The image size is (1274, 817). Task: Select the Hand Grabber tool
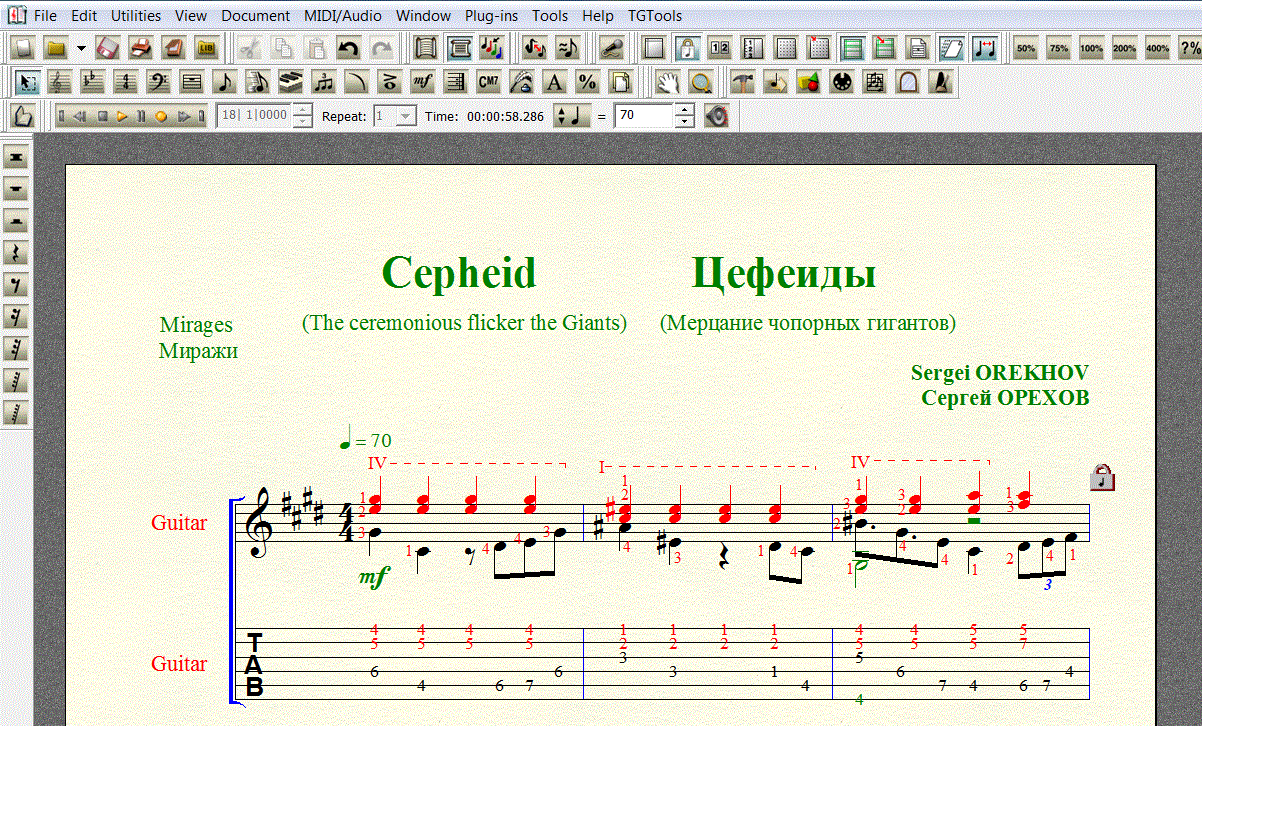tap(667, 82)
